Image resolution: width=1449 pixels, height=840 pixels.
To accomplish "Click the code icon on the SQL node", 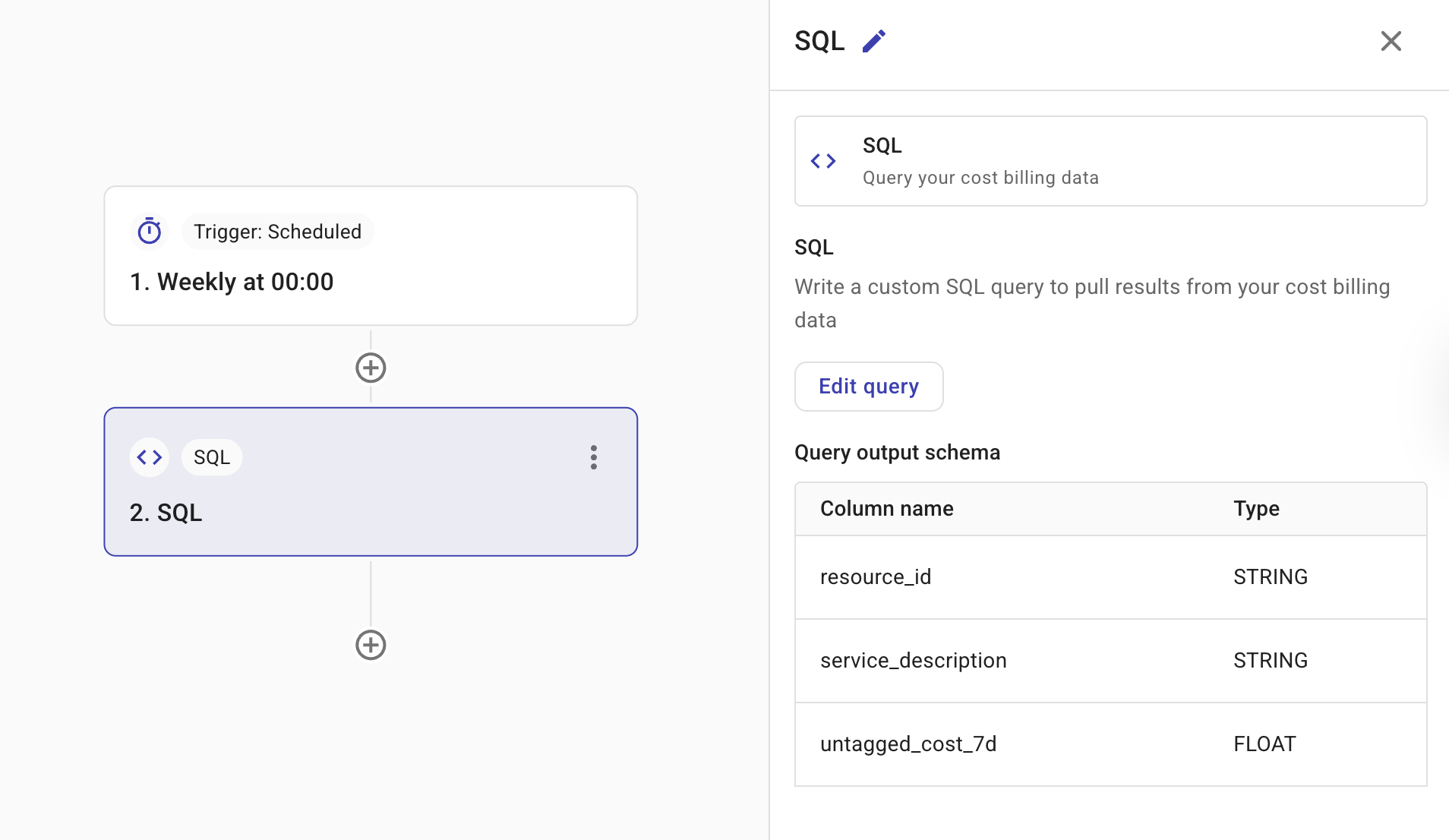I will [x=149, y=456].
